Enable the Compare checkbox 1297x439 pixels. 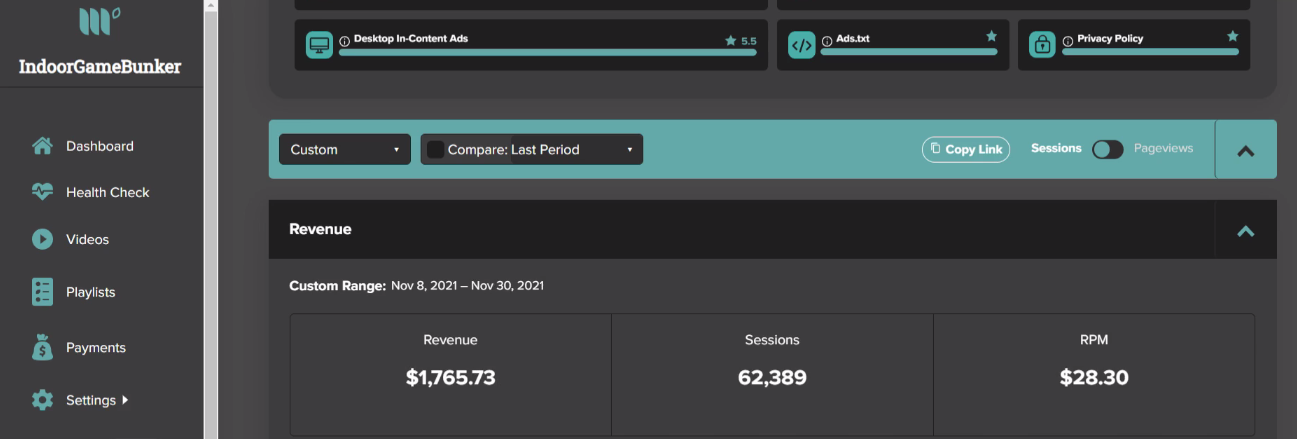tap(435, 149)
